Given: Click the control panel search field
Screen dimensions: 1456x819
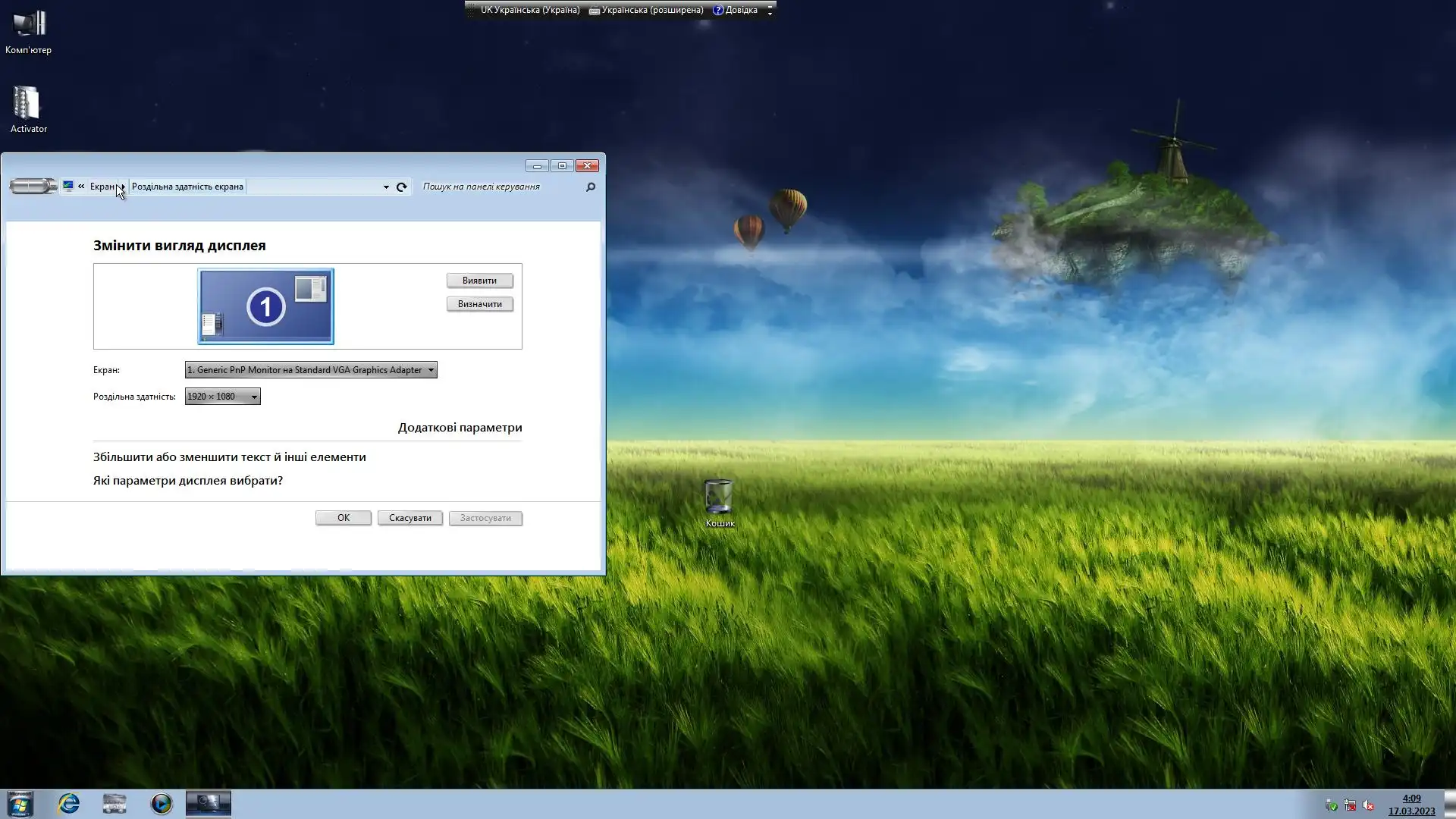Looking at the screenshot, I should tap(500, 187).
